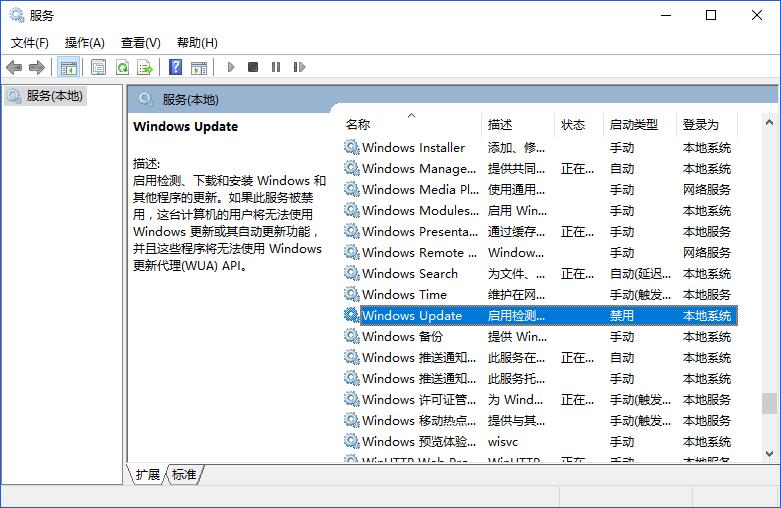Open the 帮助(H) menu

tap(197, 43)
